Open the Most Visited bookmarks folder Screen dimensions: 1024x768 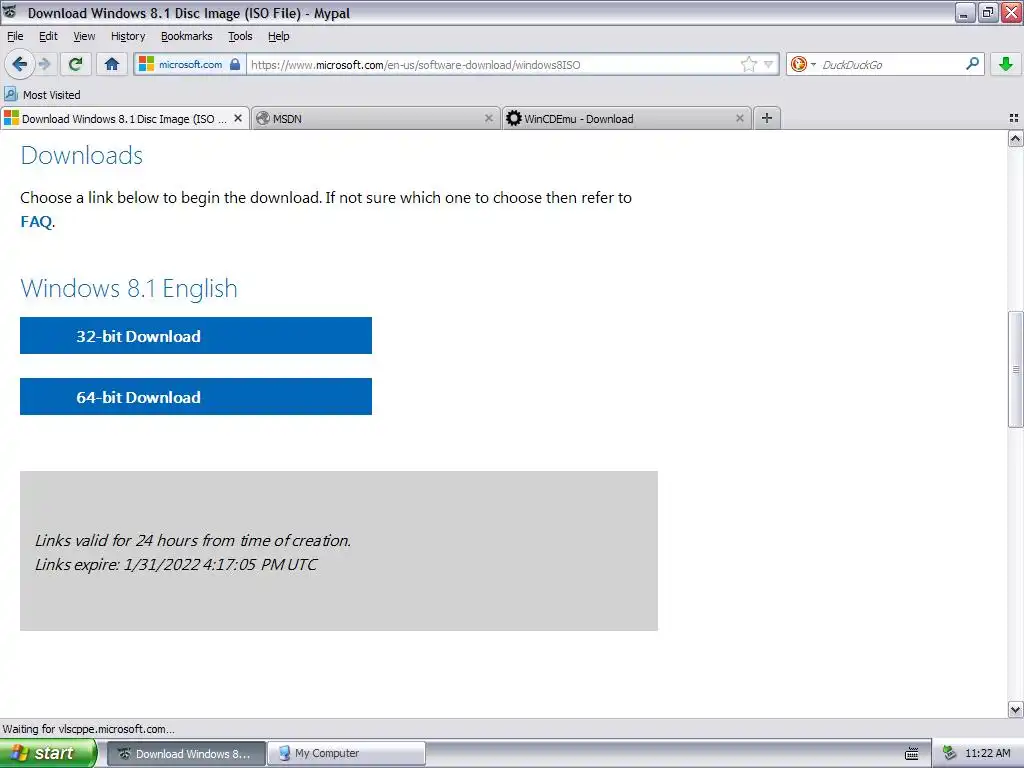point(42,95)
